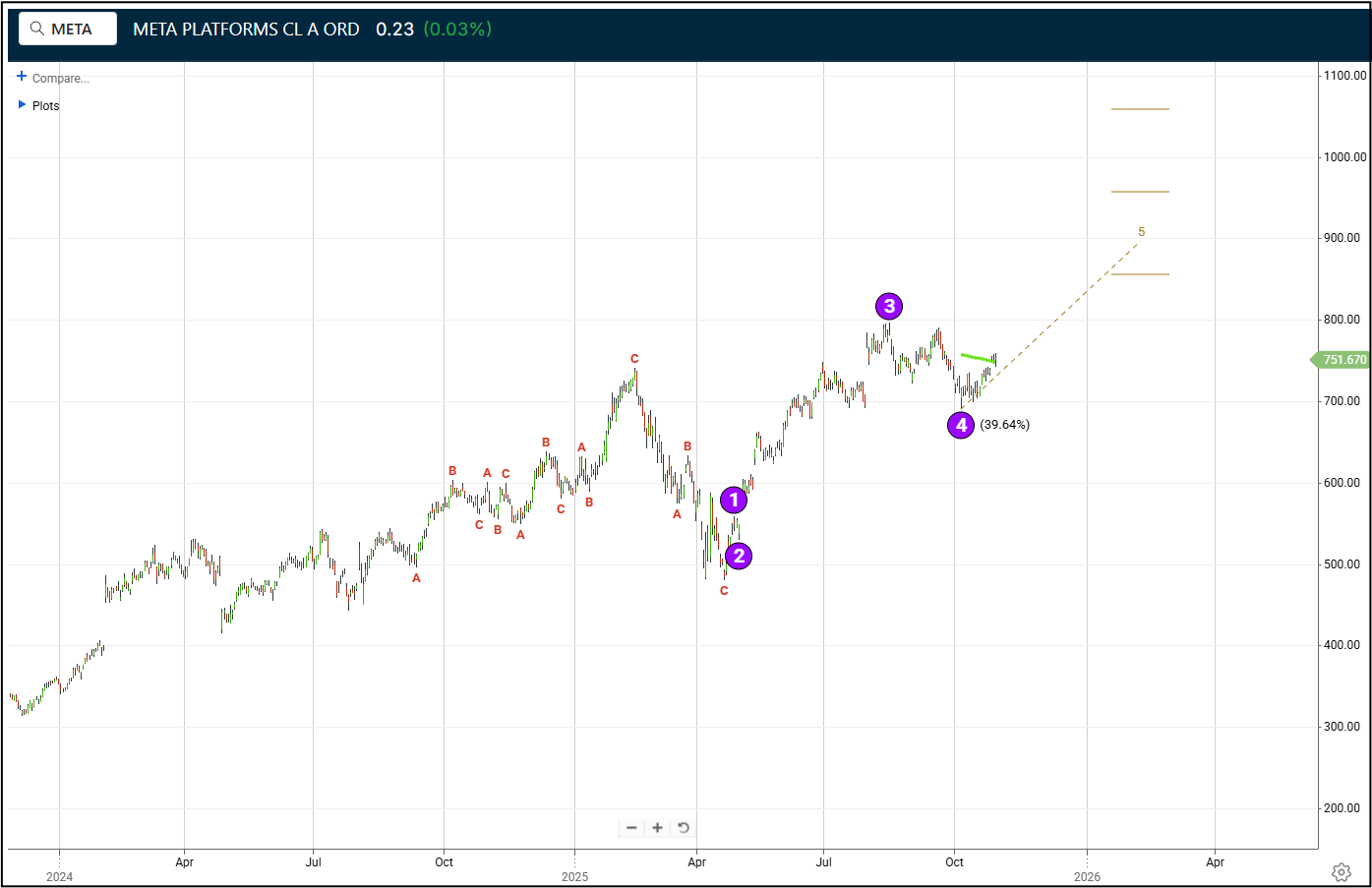Open the Compare... option

(59, 78)
